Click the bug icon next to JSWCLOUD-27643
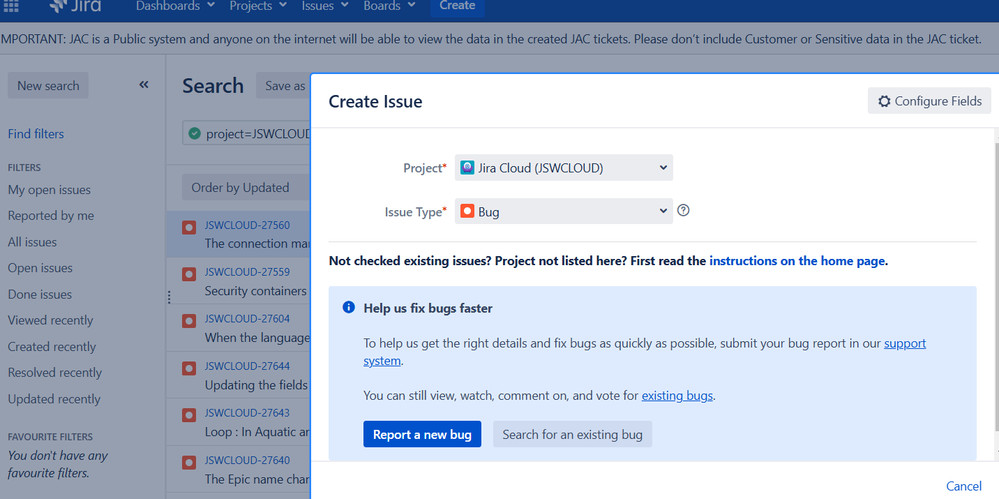Viewport: 999px width, 499px height. [x=189, y=415]
